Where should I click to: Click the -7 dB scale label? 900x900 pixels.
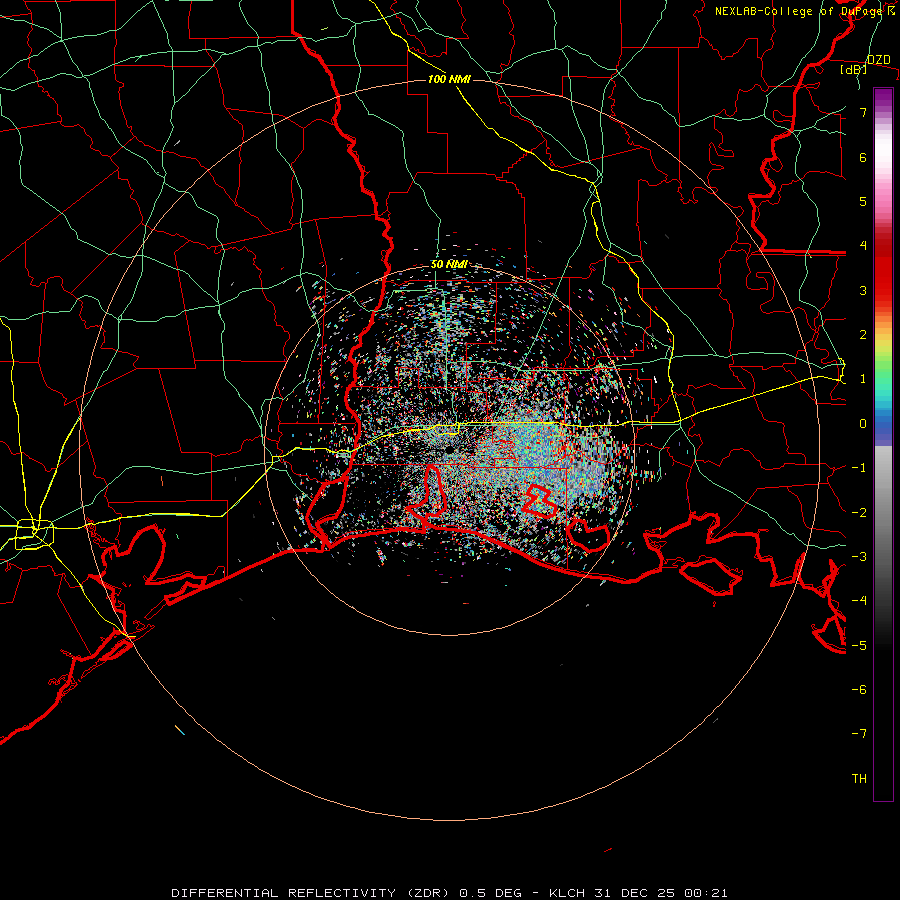point(859,734)
